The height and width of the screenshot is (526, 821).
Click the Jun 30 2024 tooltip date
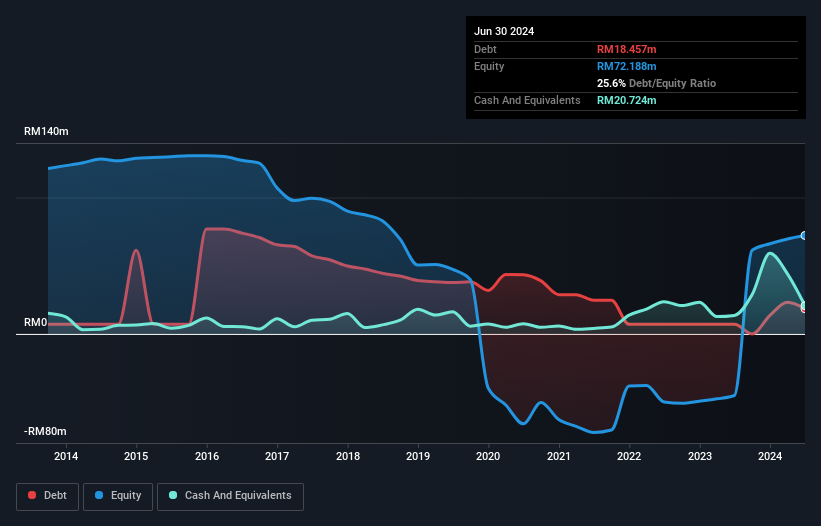point(504,31)
